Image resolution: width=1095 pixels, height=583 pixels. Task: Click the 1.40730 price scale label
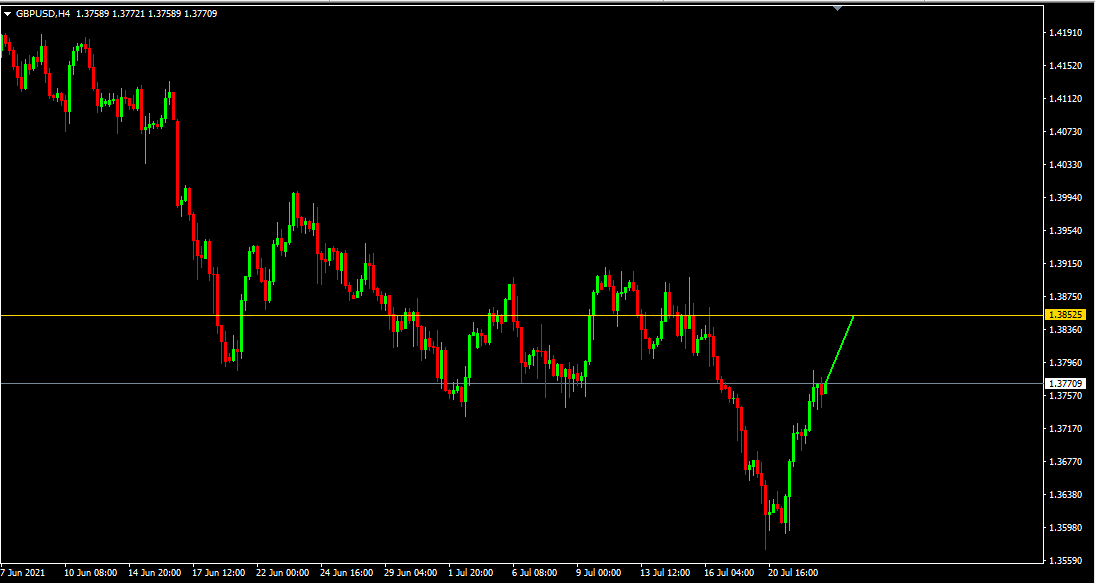(x=1066, y=131)
